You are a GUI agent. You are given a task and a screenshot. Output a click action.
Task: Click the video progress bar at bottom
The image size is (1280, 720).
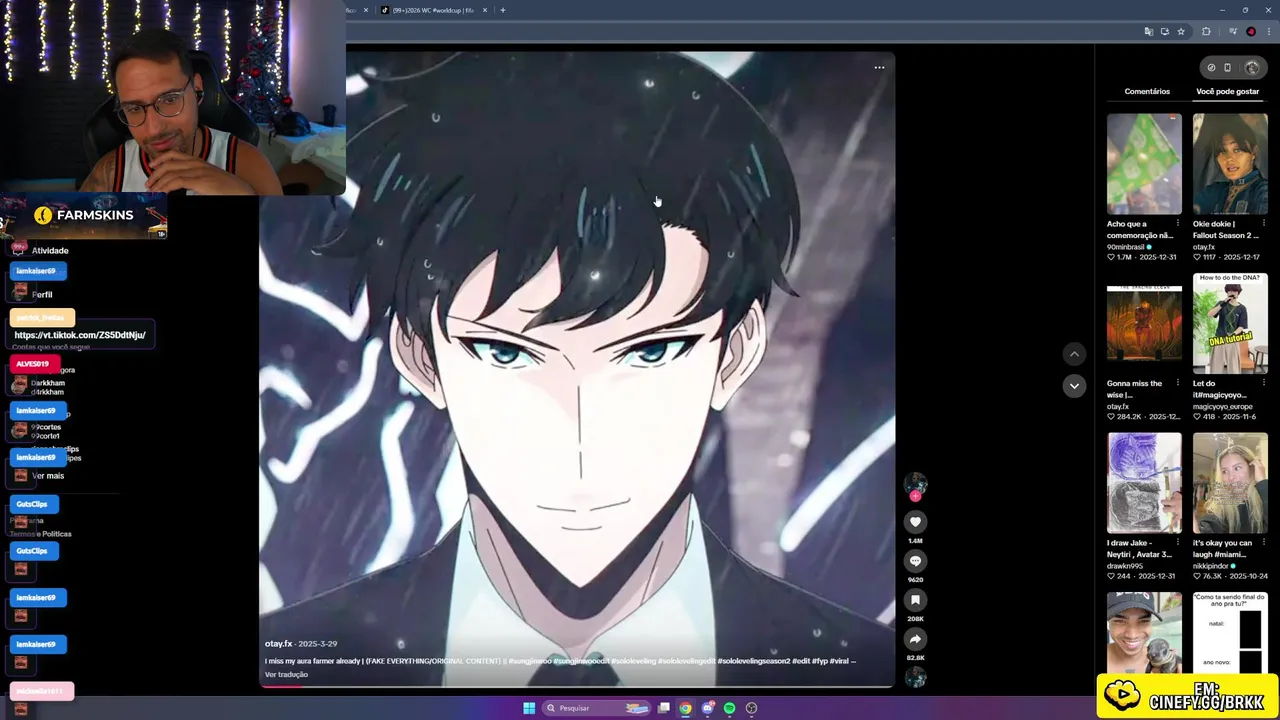coord(577,686)
